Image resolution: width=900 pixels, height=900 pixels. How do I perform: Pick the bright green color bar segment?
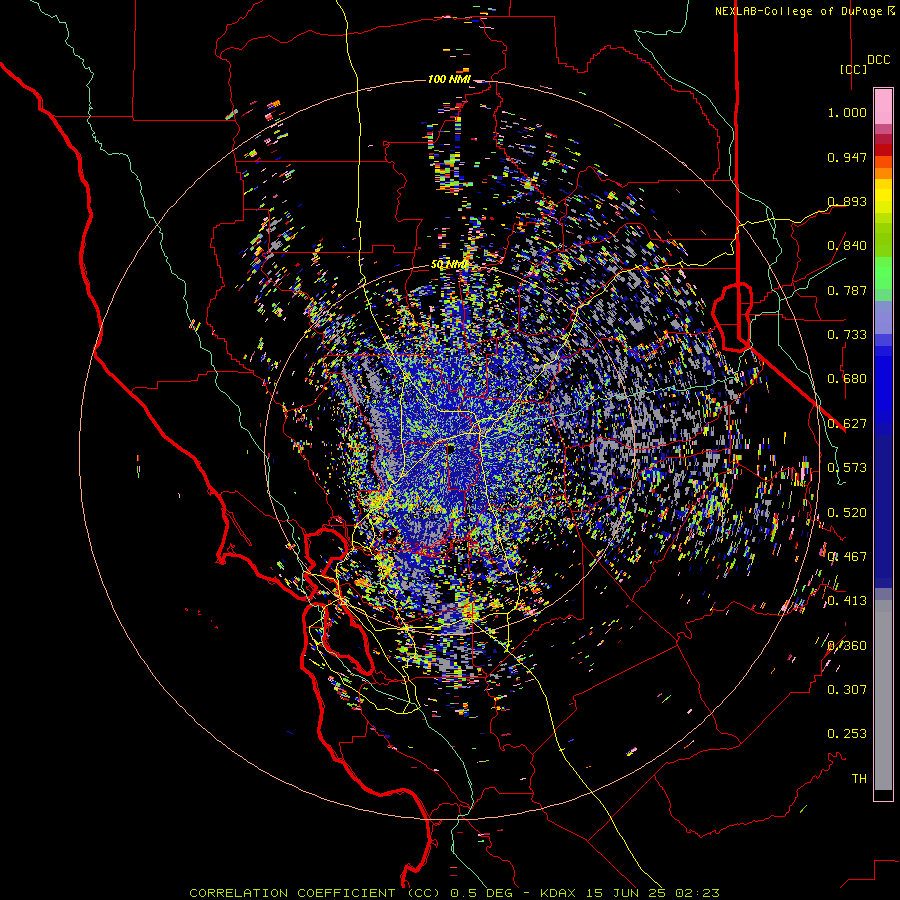(x=883, y=273)
